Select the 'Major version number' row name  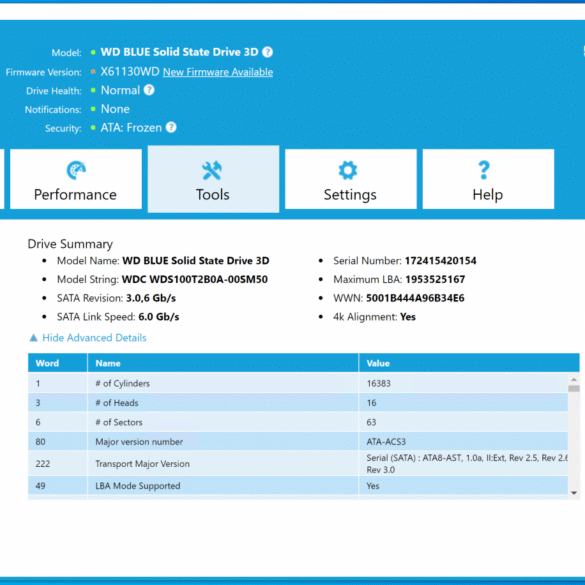coord(139,442)
